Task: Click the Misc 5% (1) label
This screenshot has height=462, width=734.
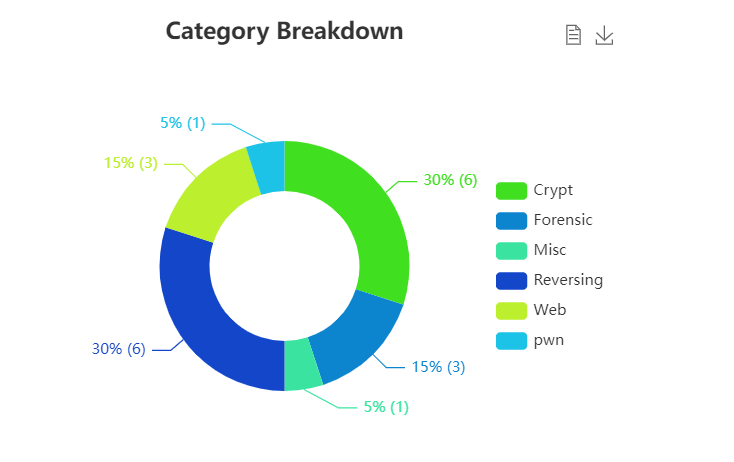Action: point(386,407)
